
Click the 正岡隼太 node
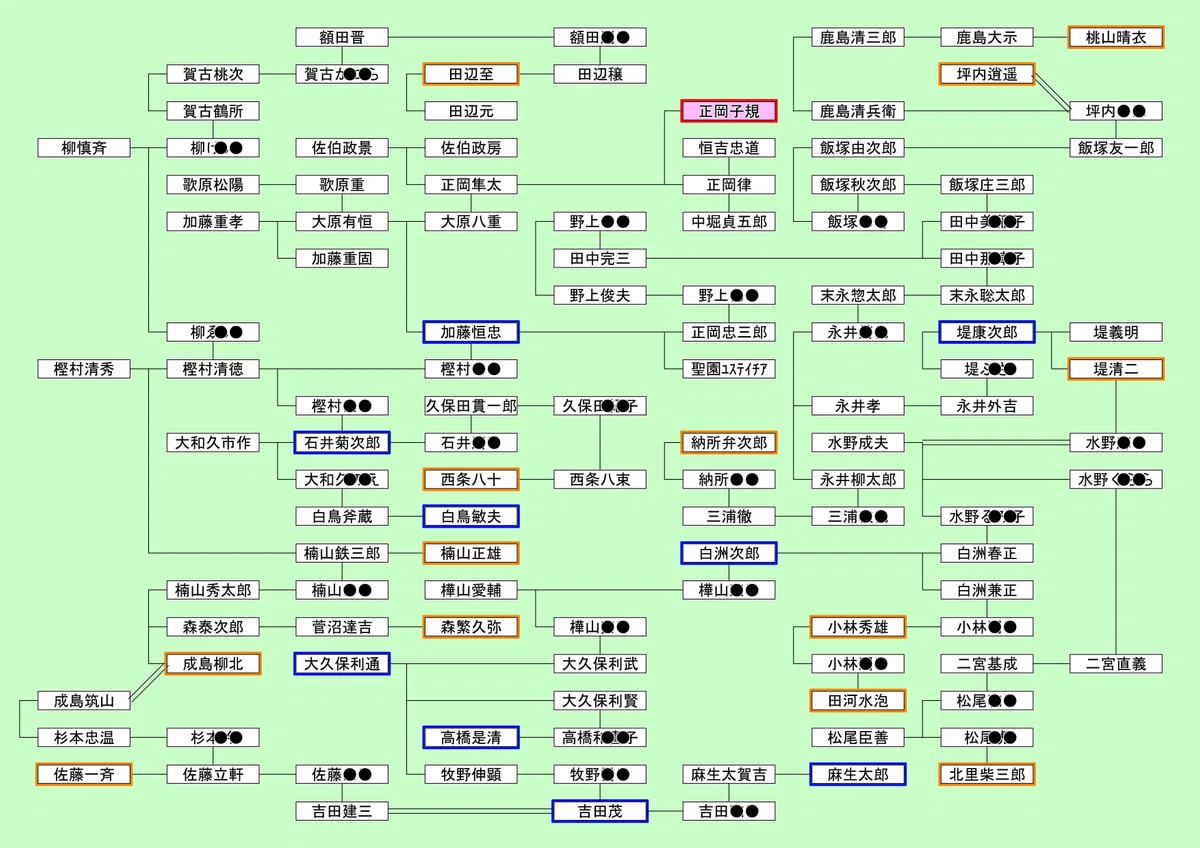(x=471, y=185)
